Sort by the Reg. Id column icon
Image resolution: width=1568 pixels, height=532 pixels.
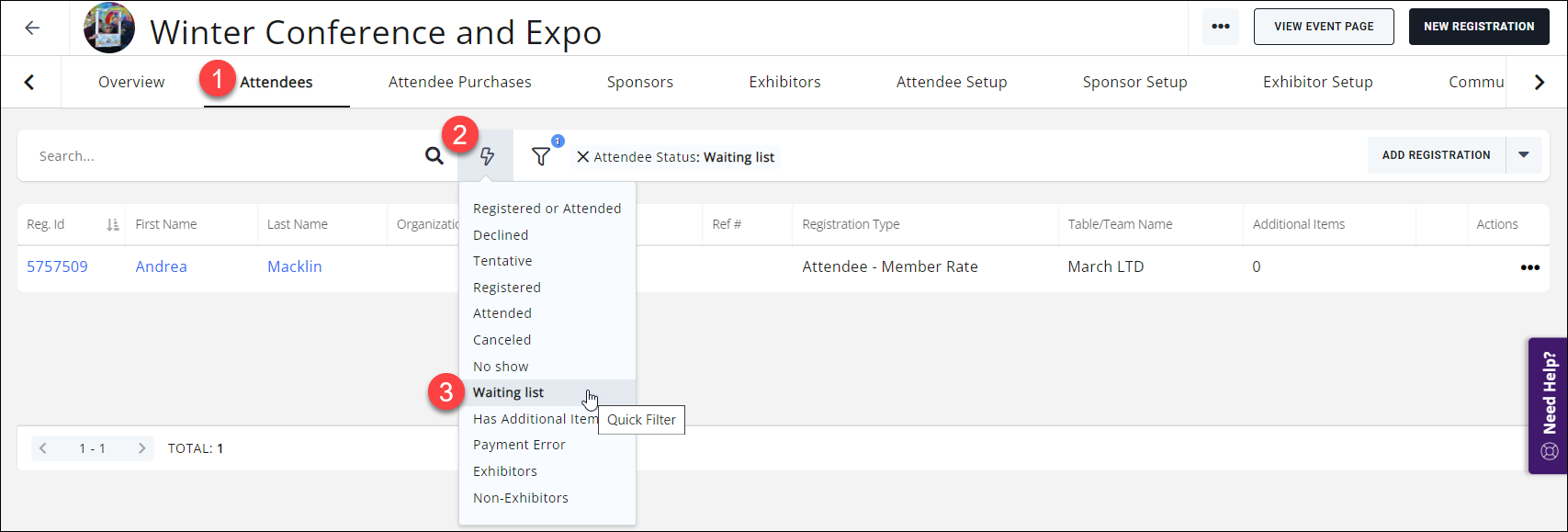pyautogui.click(x=113, y=225)
